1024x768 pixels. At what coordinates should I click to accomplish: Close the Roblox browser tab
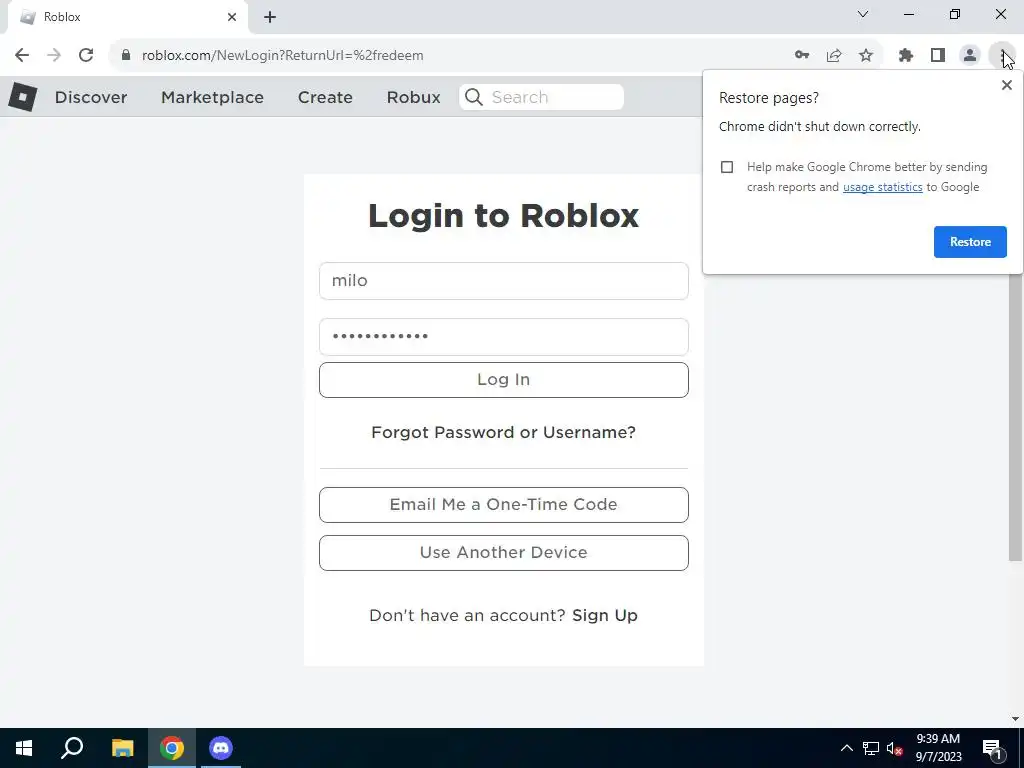tap(232, 17)
